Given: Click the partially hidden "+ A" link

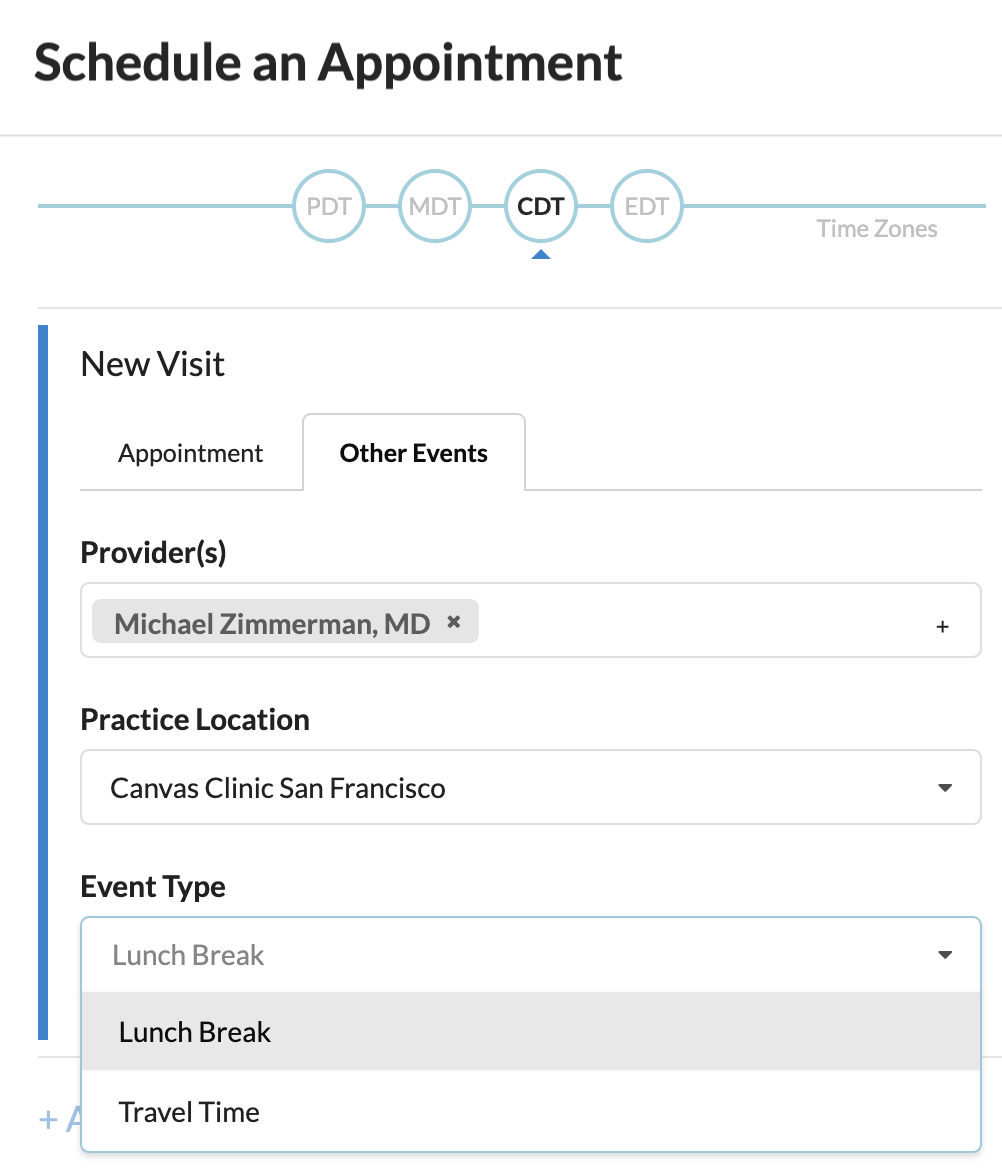Looking at the screenshot, I should [58, 1118].
